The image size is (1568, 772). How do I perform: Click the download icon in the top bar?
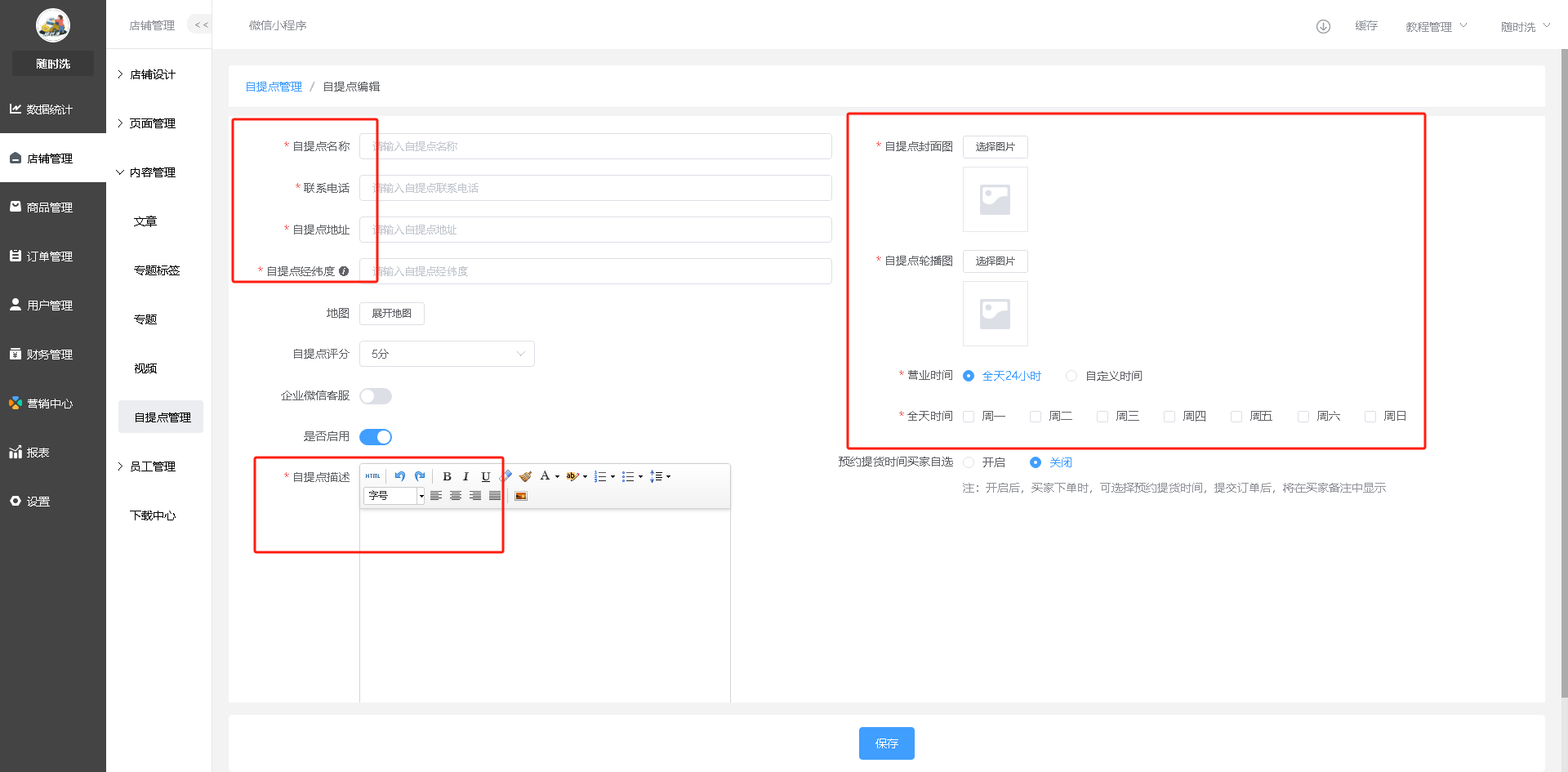click(x=1323, y=26)
